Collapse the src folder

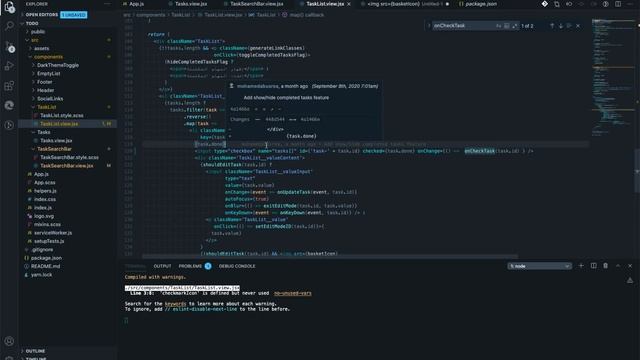(35, 40)
